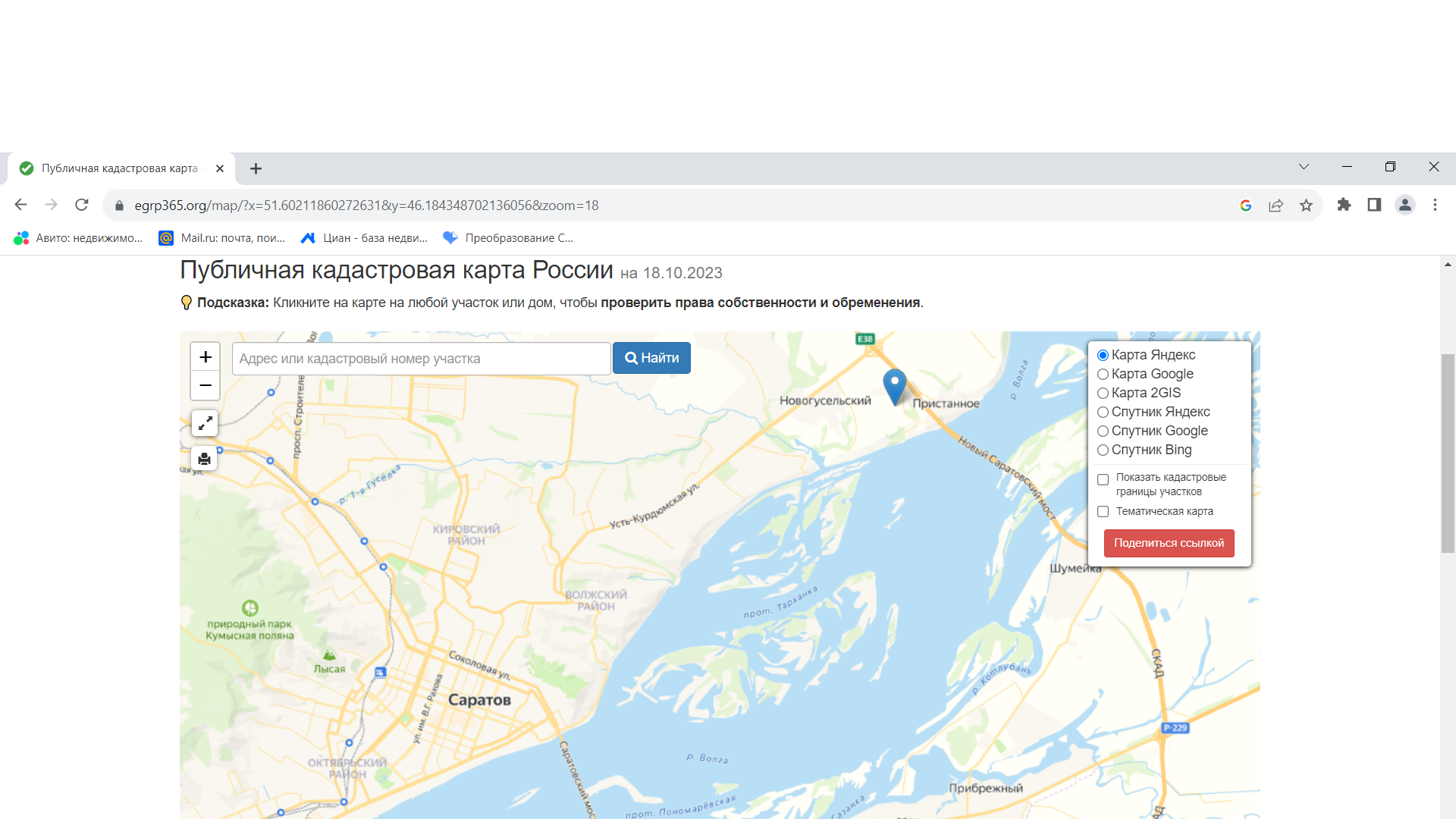Click Поделиться ссылкой red button
The width and height of the screenshot is (1456, 819).
click(1169, 543)
